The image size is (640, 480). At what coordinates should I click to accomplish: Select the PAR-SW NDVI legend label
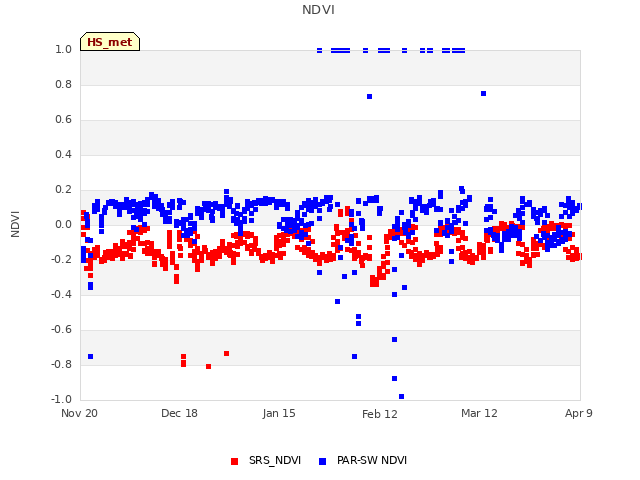coord(372,460)
